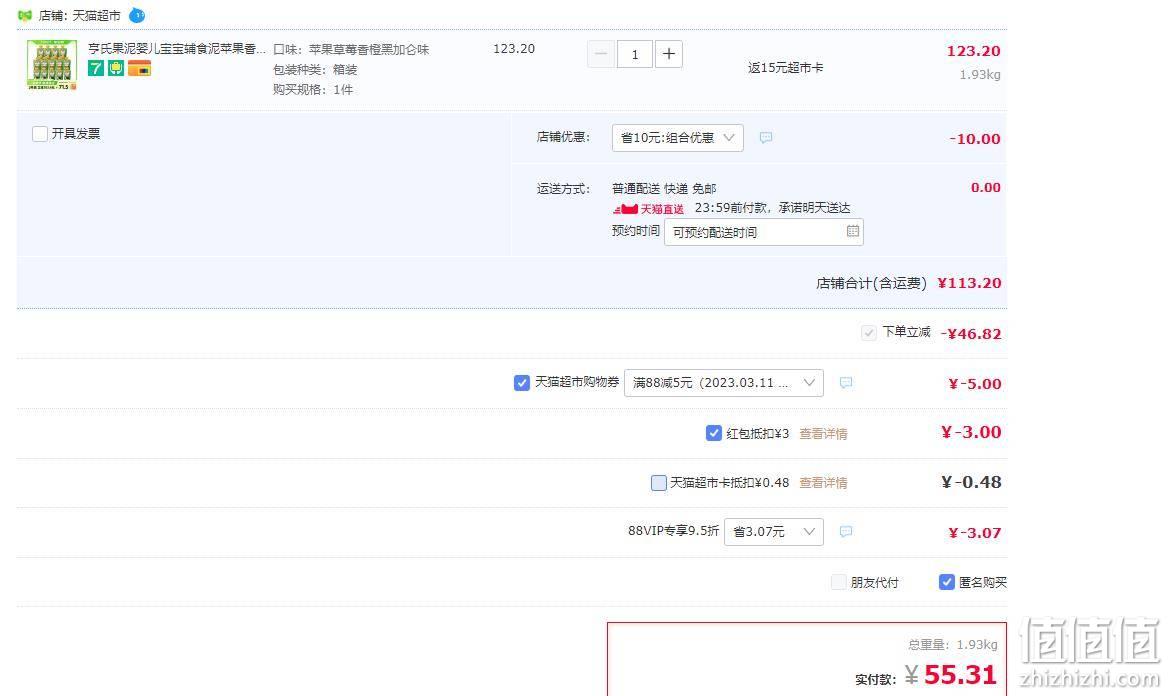Click the green guarantee shield badge icon

116,69
